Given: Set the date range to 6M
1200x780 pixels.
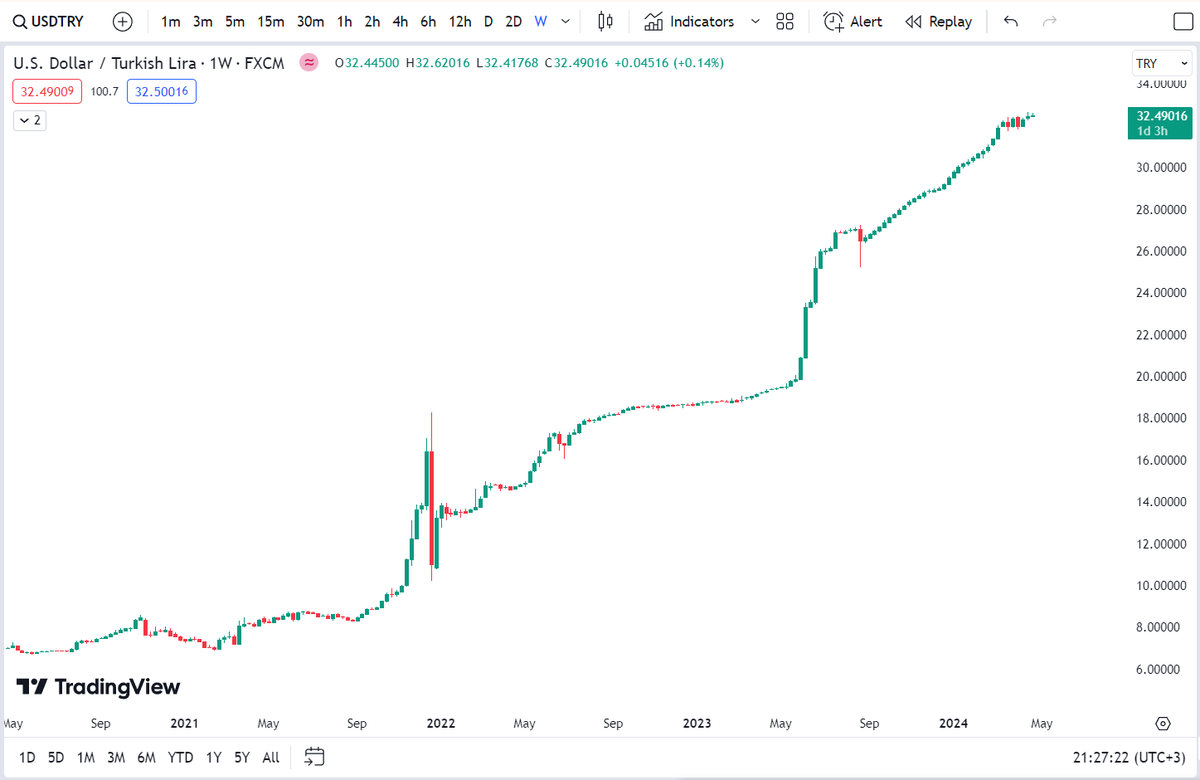Looking at the screenshot, I should (x=146, y=757).
